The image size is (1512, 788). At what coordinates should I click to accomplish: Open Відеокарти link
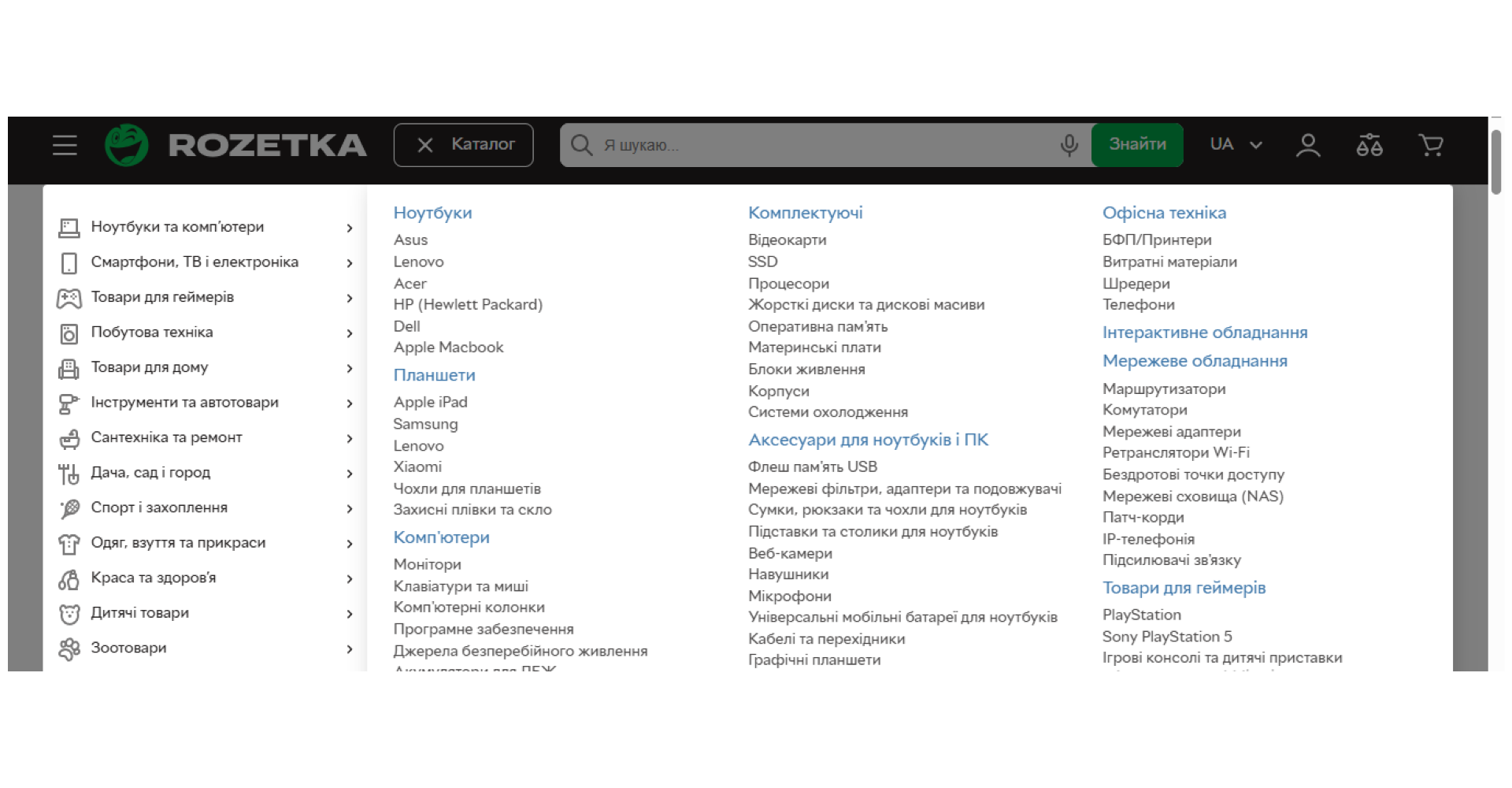pyautogui.click(x=787, y=240)
